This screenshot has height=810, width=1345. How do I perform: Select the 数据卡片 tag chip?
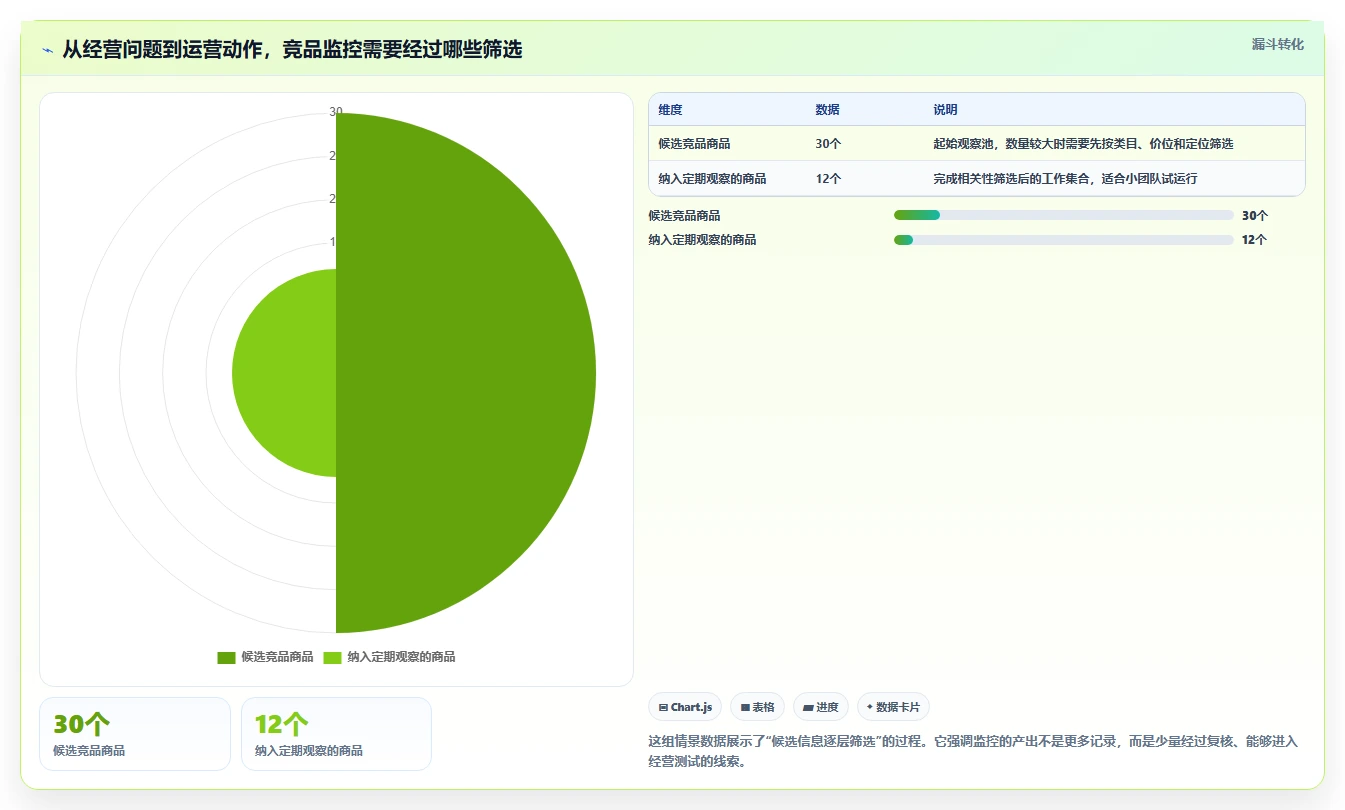pyautogui.click(x=893, y=707)
